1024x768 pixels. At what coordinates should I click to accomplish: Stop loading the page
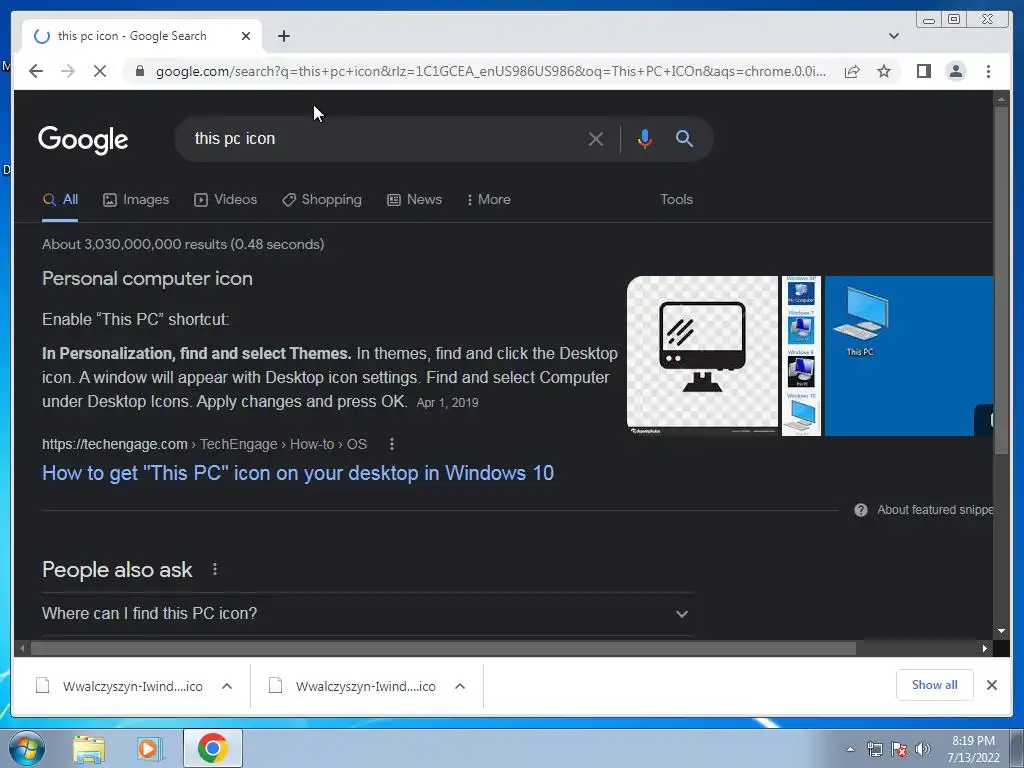[100, 71]
